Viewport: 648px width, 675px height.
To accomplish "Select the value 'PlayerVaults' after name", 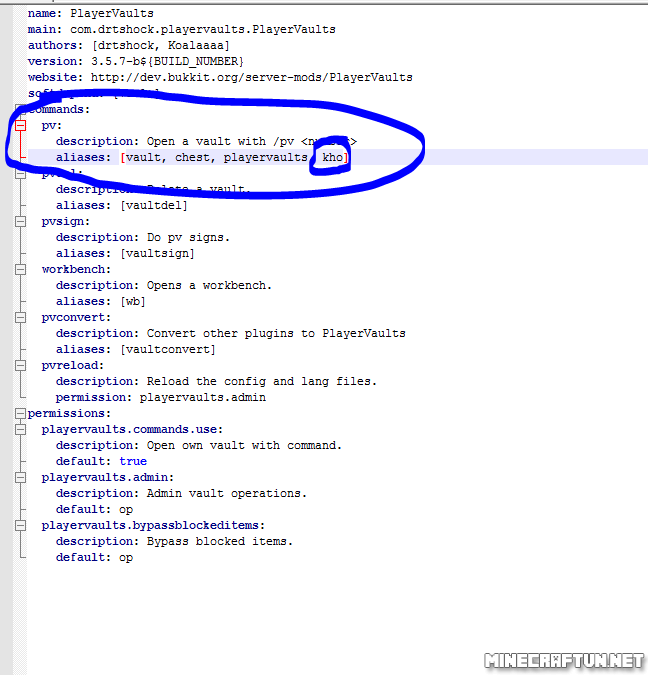I will pyautogui.click(x=112, y=13).
